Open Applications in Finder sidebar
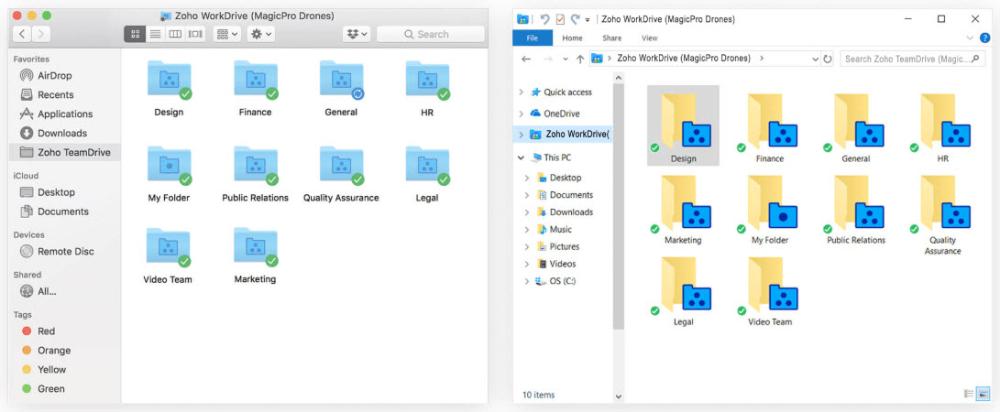 56,114
